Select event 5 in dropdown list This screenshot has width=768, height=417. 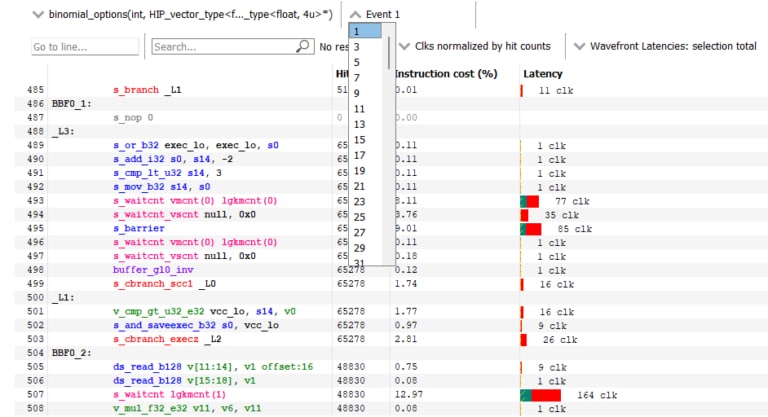[365, 62]
